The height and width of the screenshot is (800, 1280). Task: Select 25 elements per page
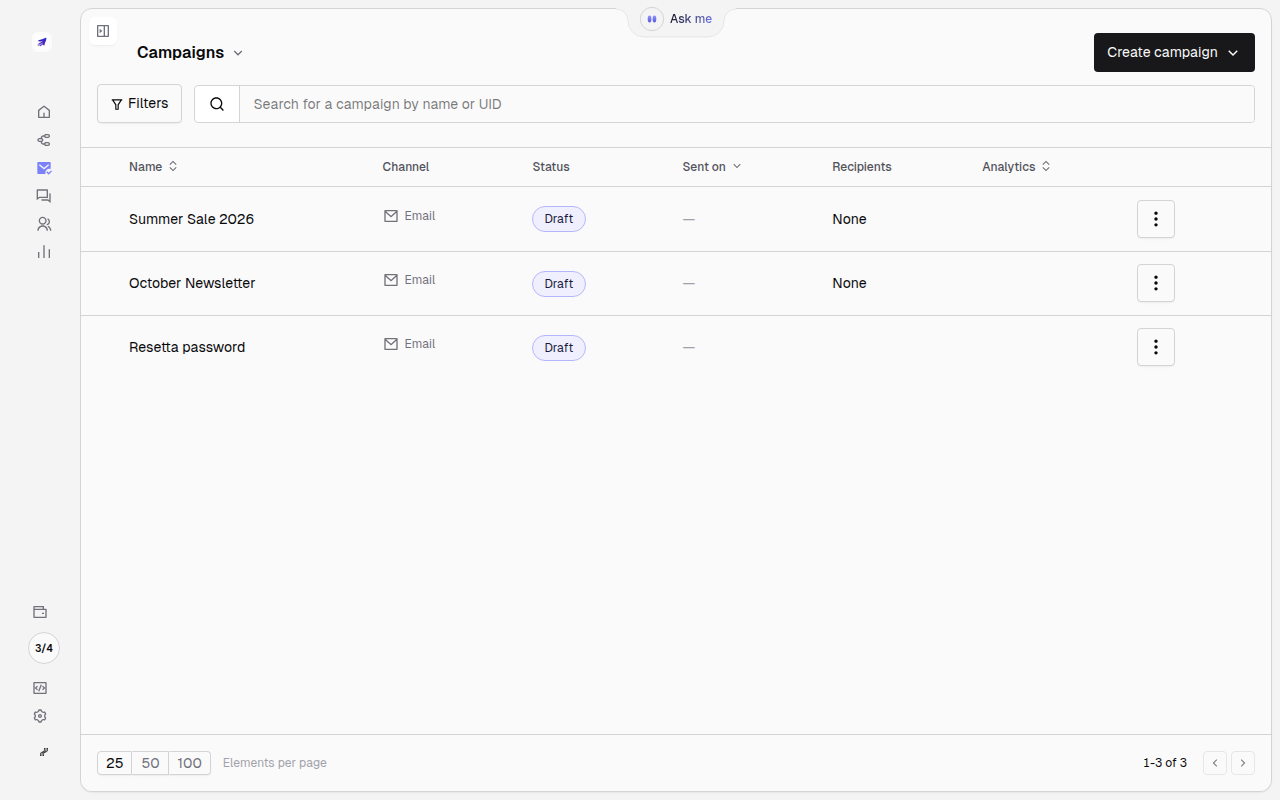coord(115,763)
